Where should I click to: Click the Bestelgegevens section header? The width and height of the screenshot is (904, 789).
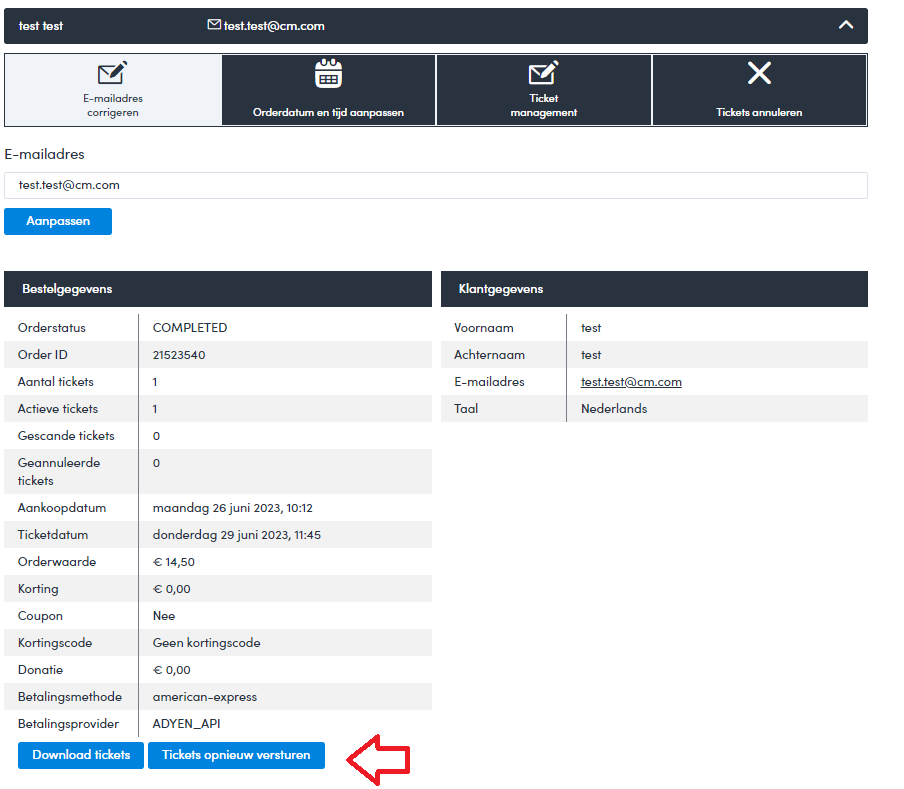218,289
